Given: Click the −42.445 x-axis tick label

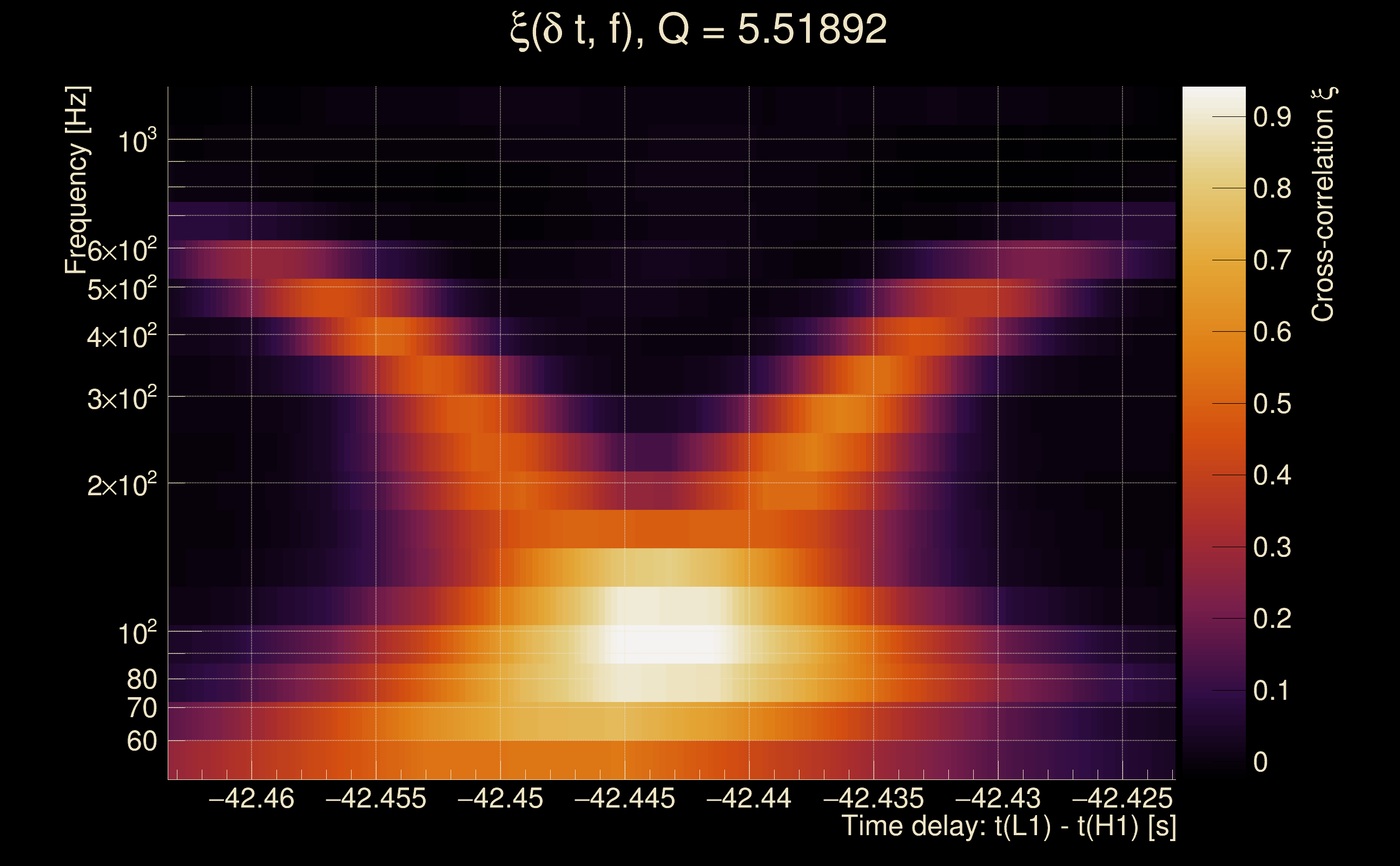Looking at the screenshot, I should [x=624, y=798].
